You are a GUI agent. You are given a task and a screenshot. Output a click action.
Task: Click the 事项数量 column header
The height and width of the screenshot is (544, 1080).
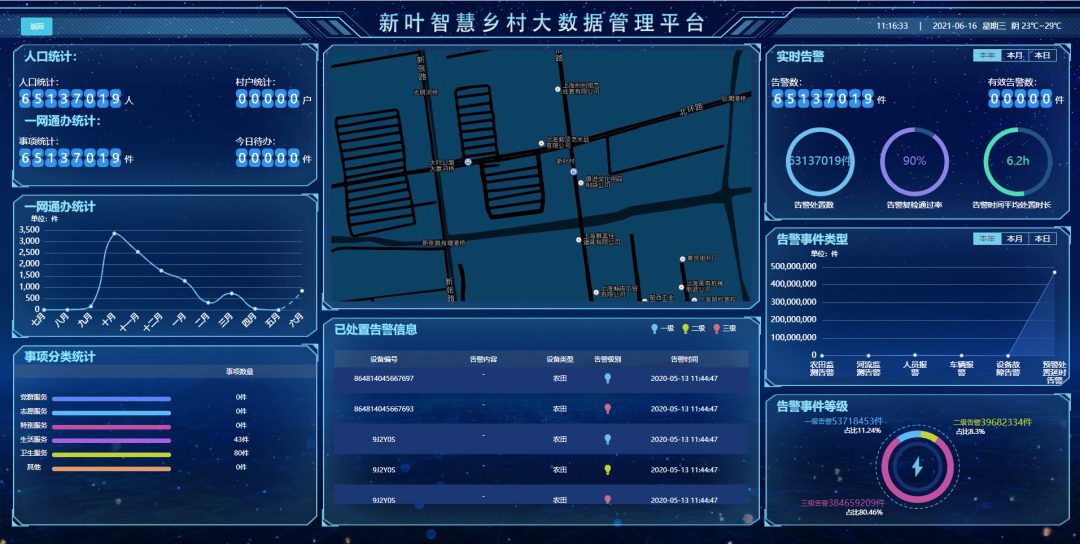point(240,371)
